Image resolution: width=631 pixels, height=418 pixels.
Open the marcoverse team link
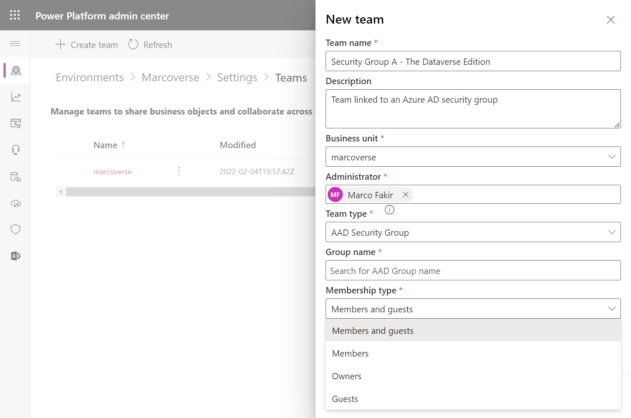[x=112, y=172]
